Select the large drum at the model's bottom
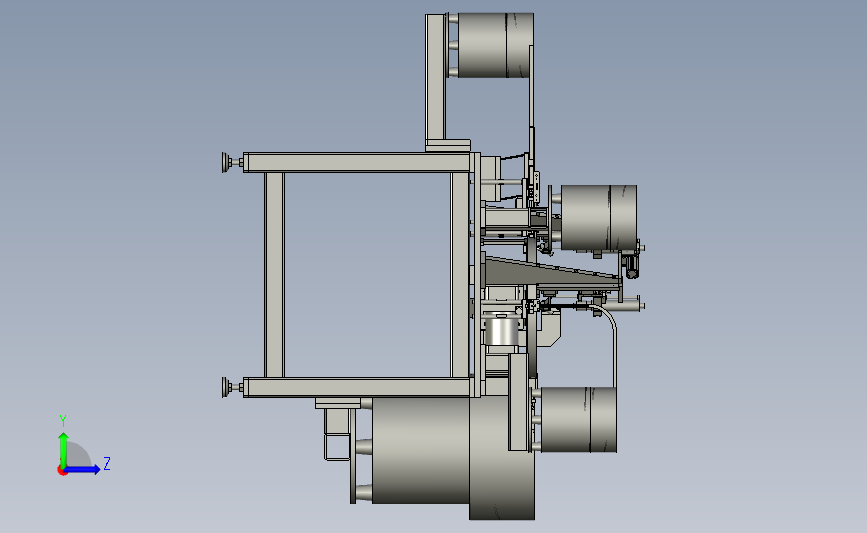This screenshot has height=533, width=867. pyautogui.click(x=453, y=456)
